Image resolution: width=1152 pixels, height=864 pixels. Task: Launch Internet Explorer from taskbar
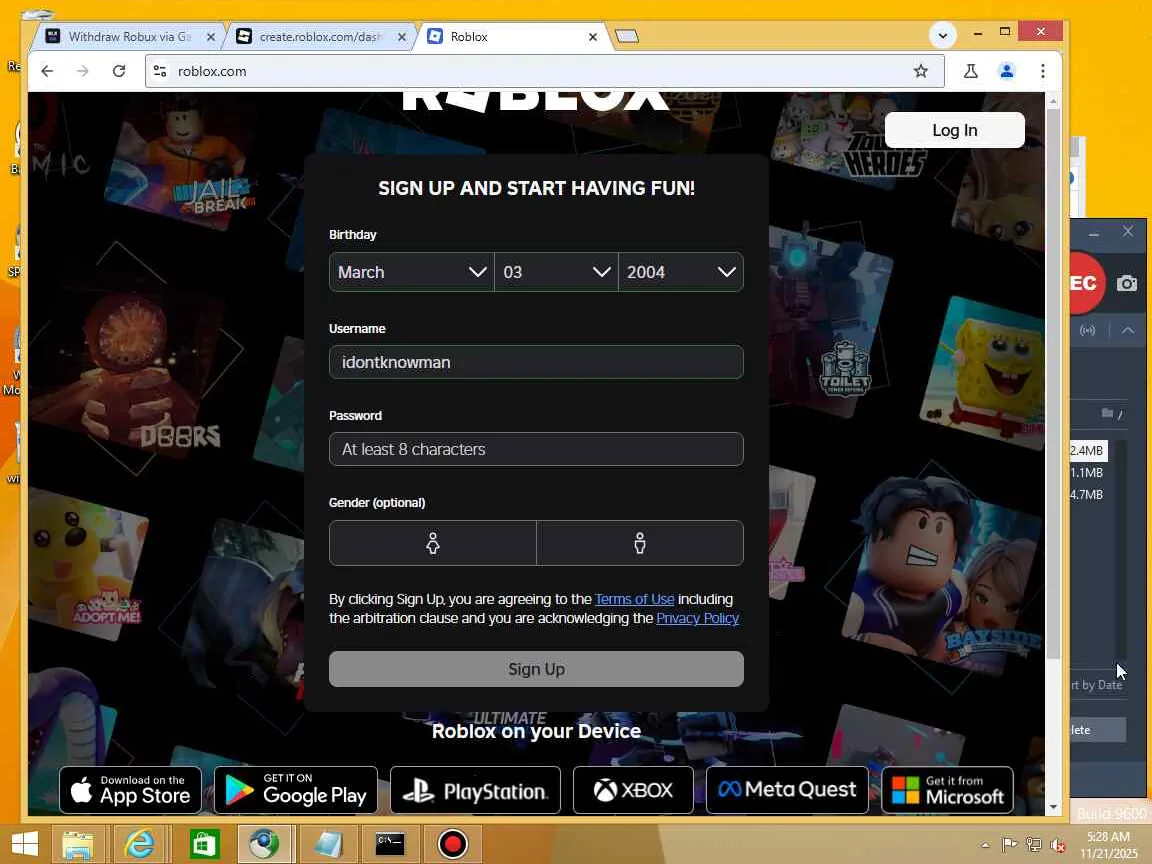pyautogui.click(x=139, y=844)
